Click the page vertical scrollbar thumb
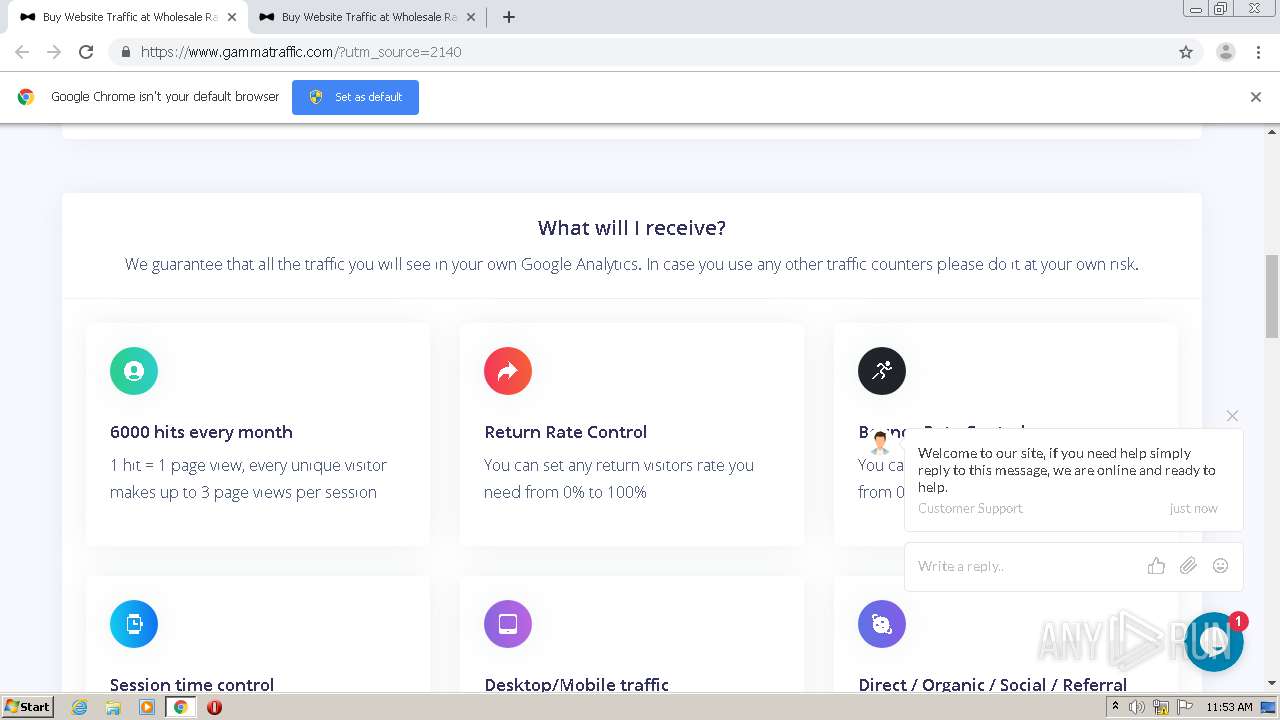The height and width of the screenshot is (720, 1280). pyautogui.click(x=1272, y=296)
